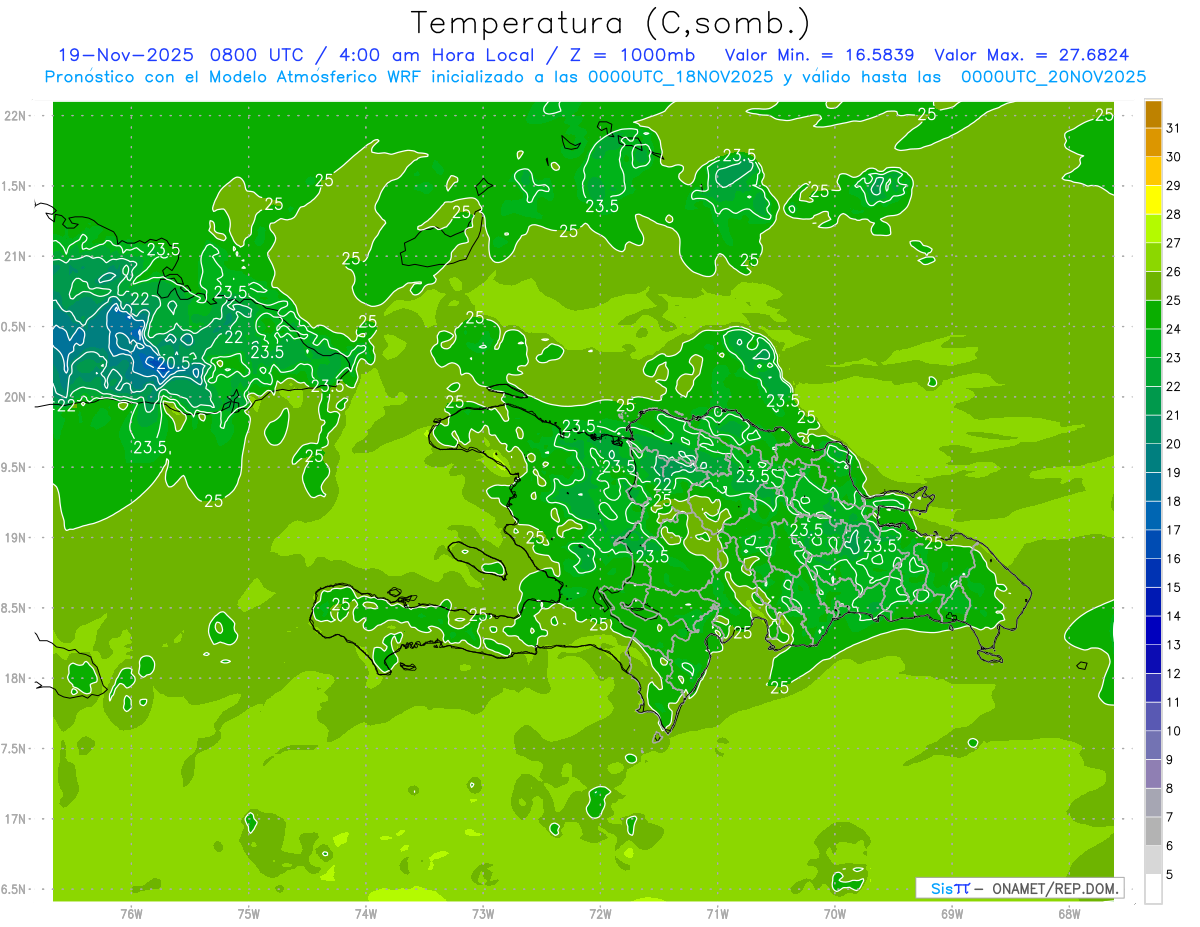Select the blue segment between 16 and 17
The height and width of the screenshot is (927, 1200).
(1153, 545)
